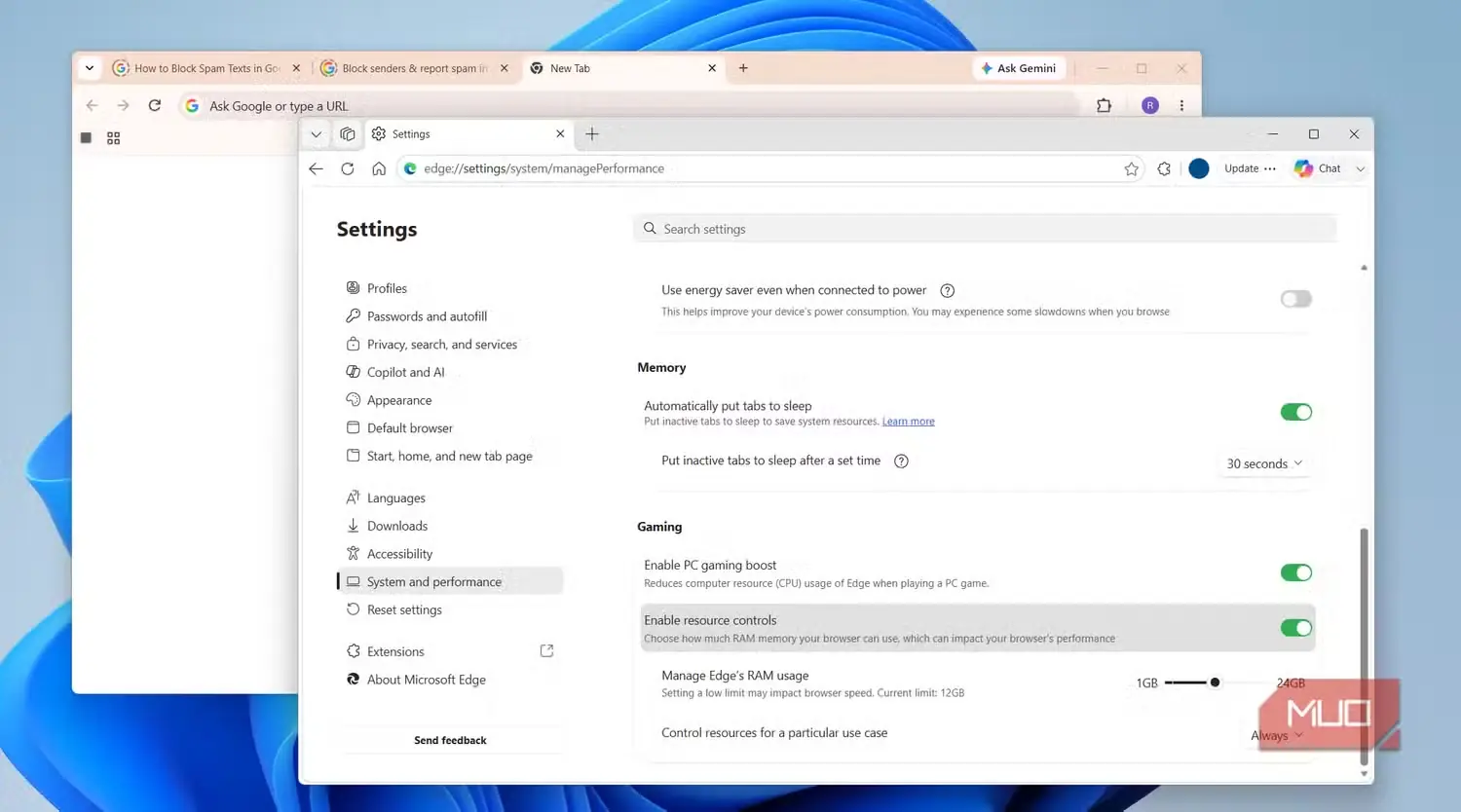Open the Copilot Chat button
The height and width of the screenshot is (812, 1461).
click(1317, 168)
